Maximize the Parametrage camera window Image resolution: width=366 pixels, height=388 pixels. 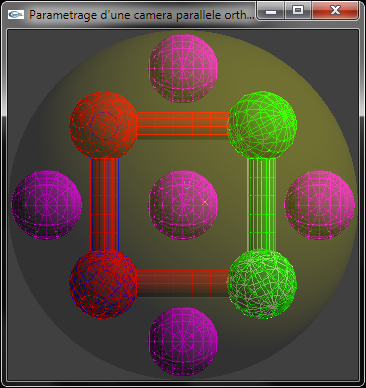click(298, 11)
